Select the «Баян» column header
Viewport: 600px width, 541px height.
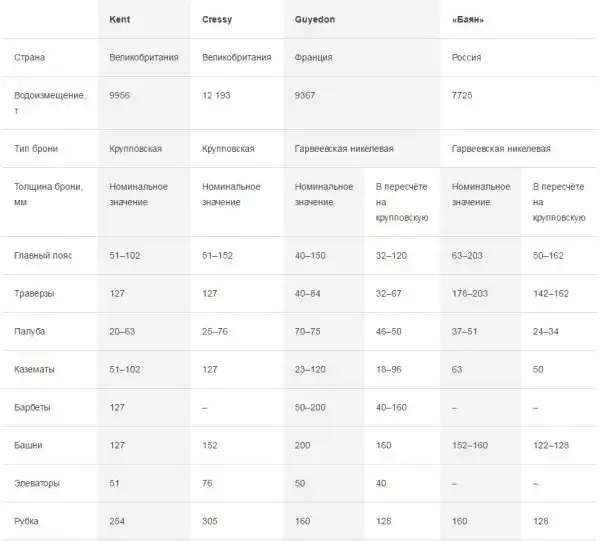pos(468,19)
